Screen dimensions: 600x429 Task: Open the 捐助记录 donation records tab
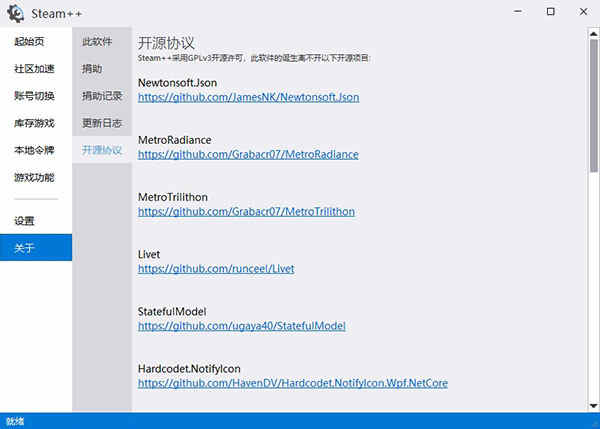pos(102,96)
